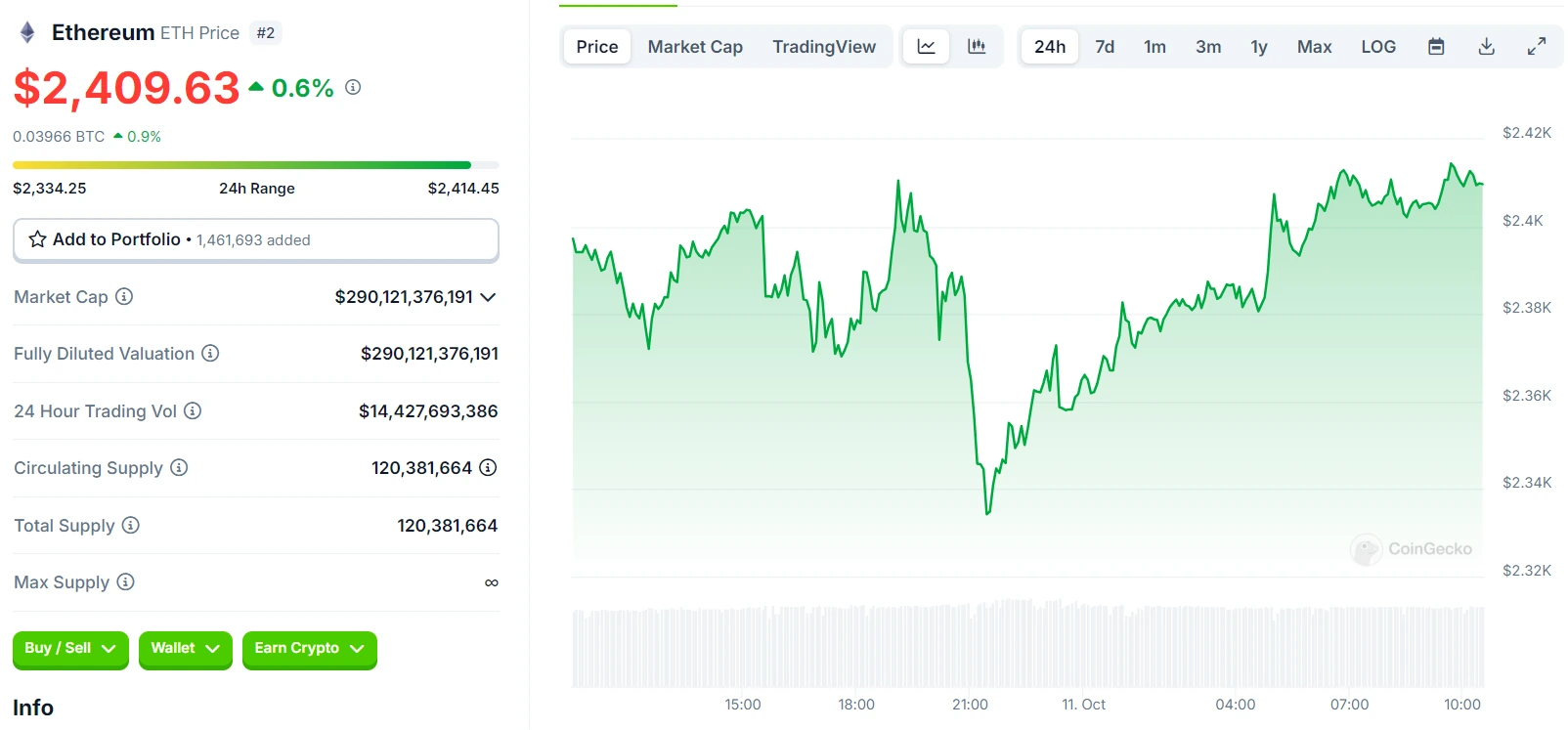Switch to line chart view icon
Image resolution: width=1568 pixels, height=730 pixels.
point(926,46)
